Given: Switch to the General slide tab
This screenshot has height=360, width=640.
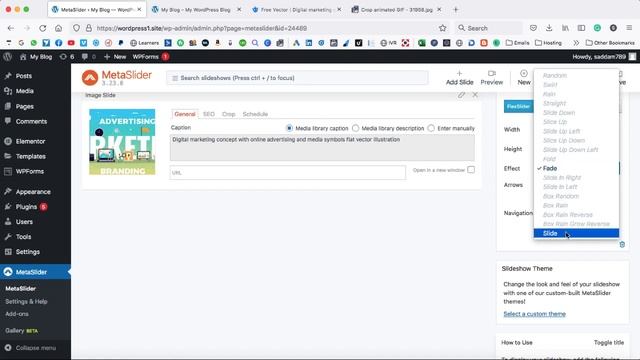Looking at the screenshot, I should [185, 114].
